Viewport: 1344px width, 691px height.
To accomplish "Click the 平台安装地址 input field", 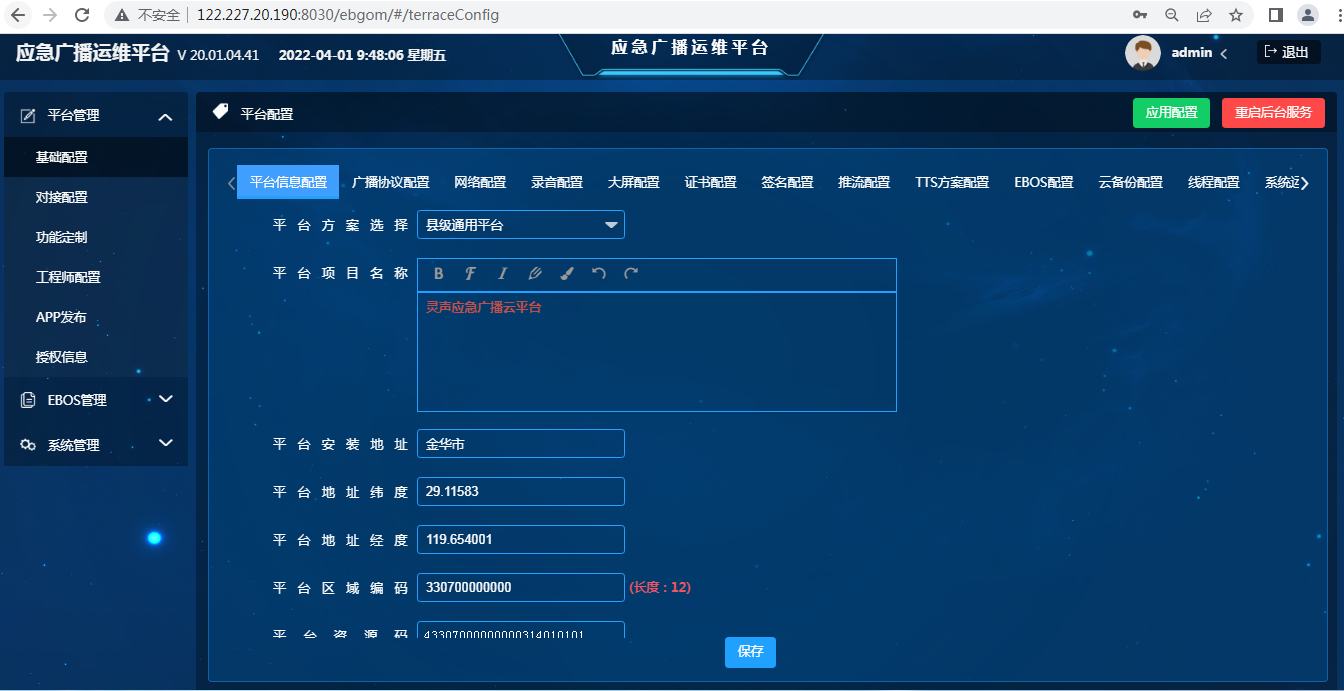I will coord(520,444).
